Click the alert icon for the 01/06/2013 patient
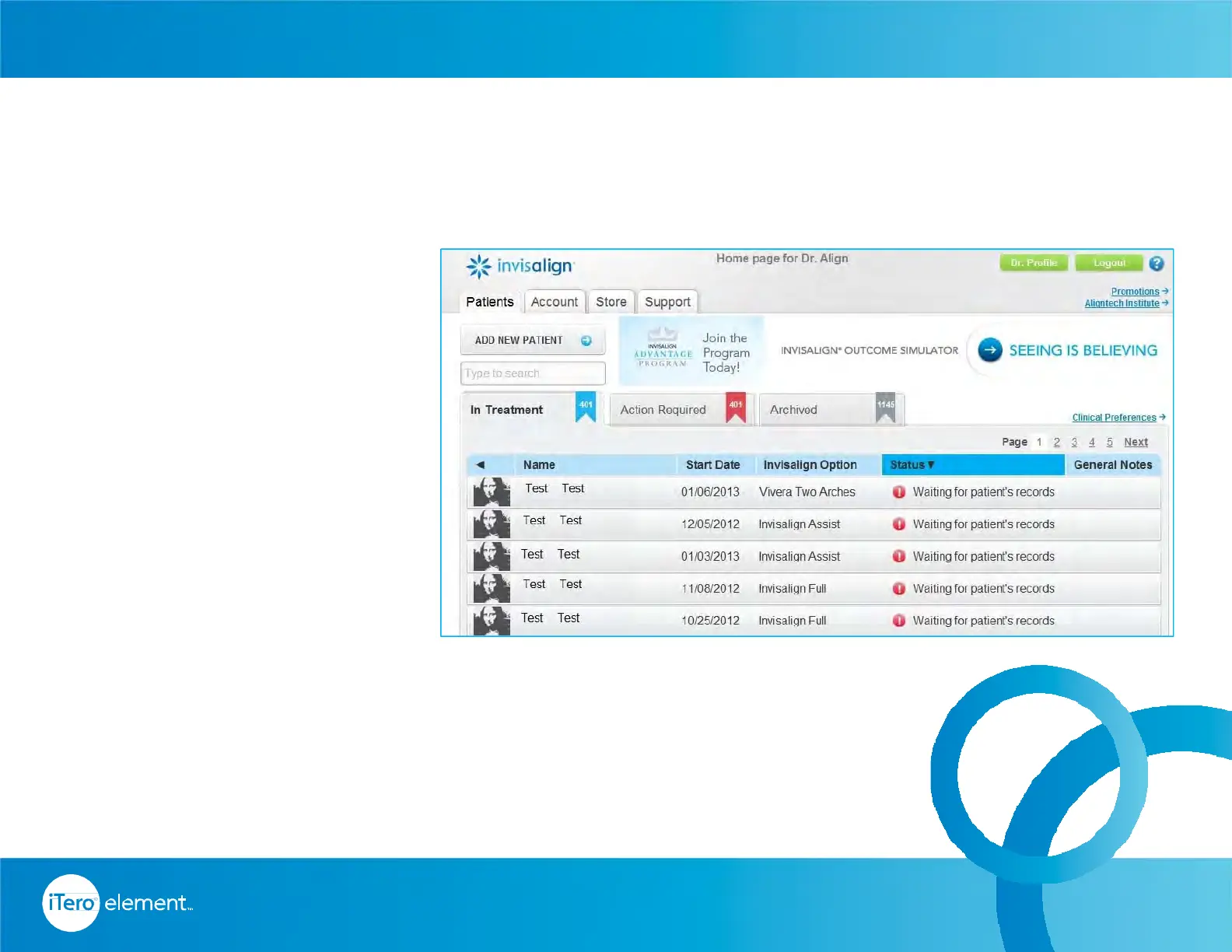This screenshot has height=952, width=1232. (x=899, y=492)
